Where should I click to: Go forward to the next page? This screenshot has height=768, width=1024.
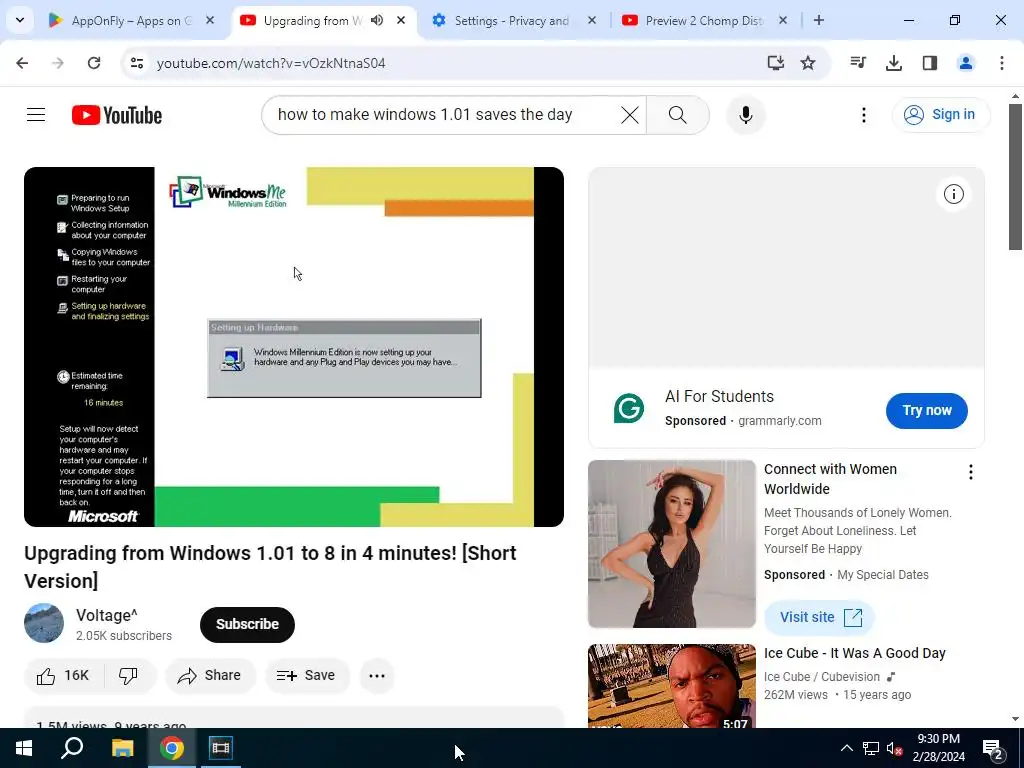pyautogui.click(x=58, y=63)
